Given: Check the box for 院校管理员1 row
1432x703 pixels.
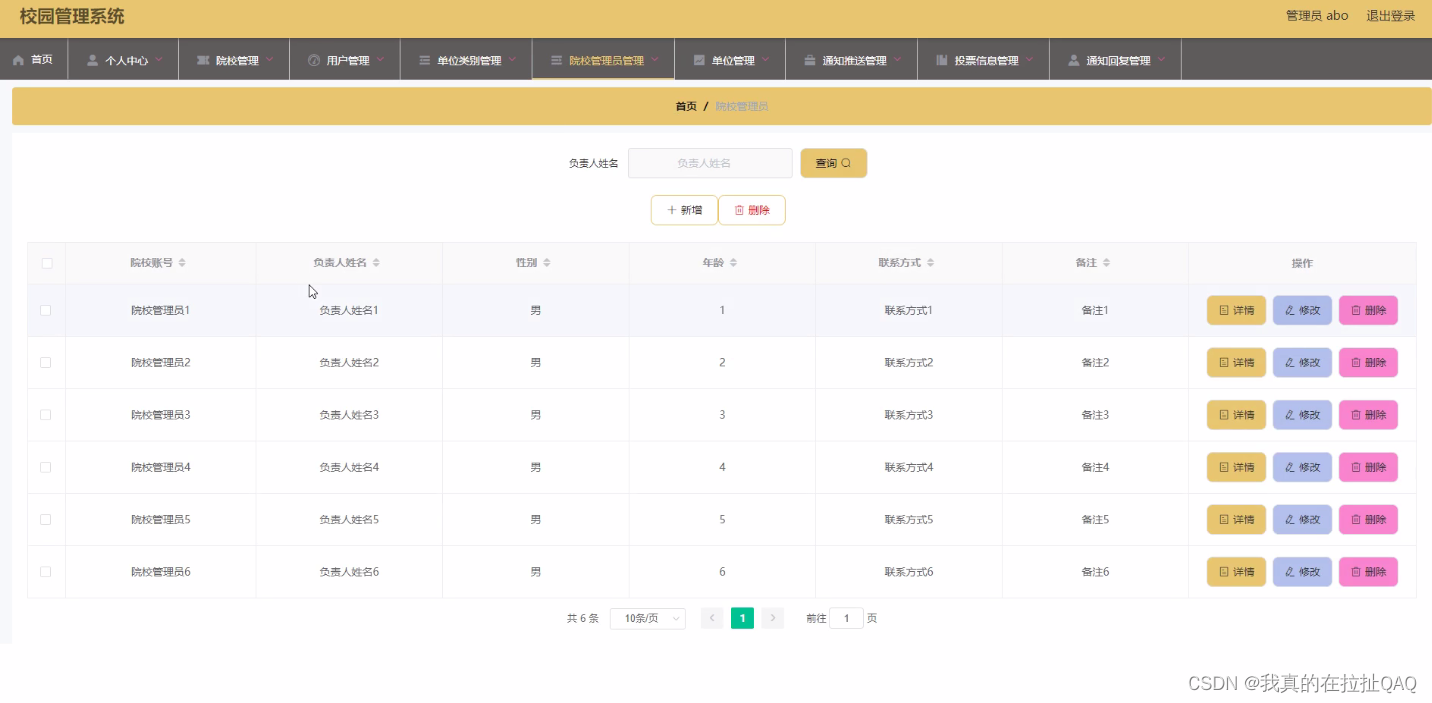Looking at the screenshot, I should [46, 310].
